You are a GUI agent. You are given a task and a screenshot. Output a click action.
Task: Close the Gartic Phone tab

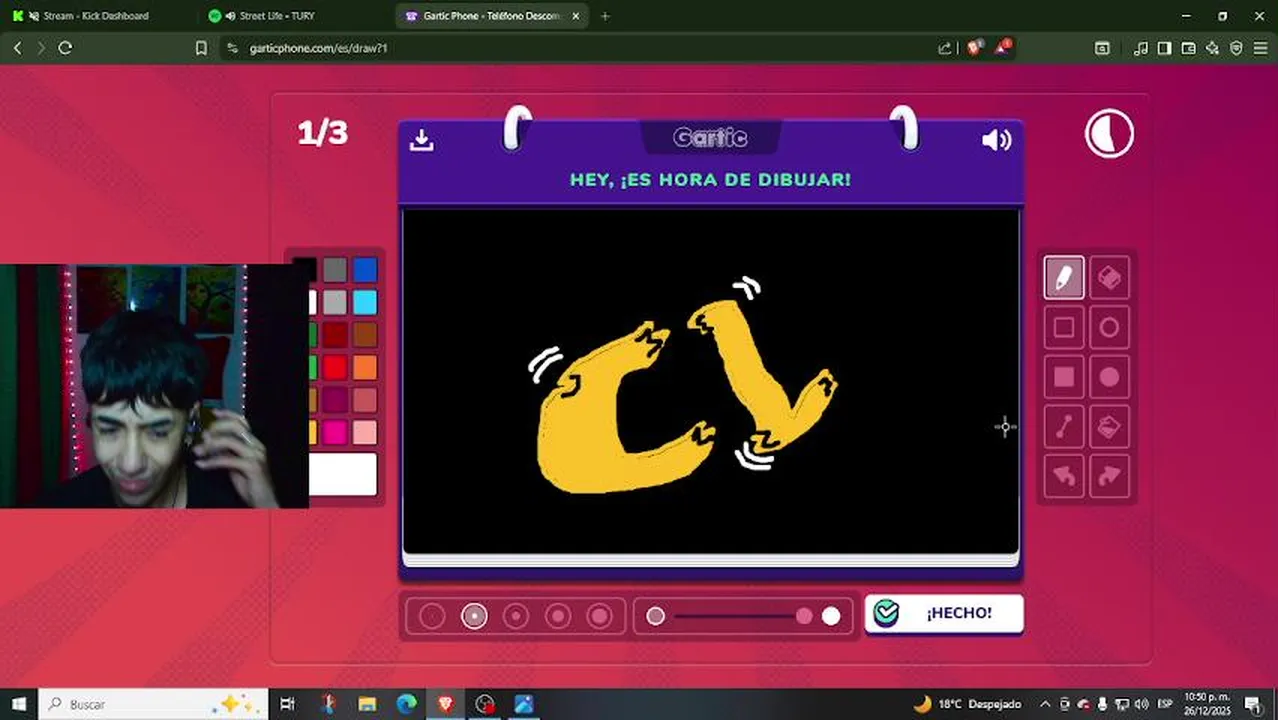(x=575, y=16)
